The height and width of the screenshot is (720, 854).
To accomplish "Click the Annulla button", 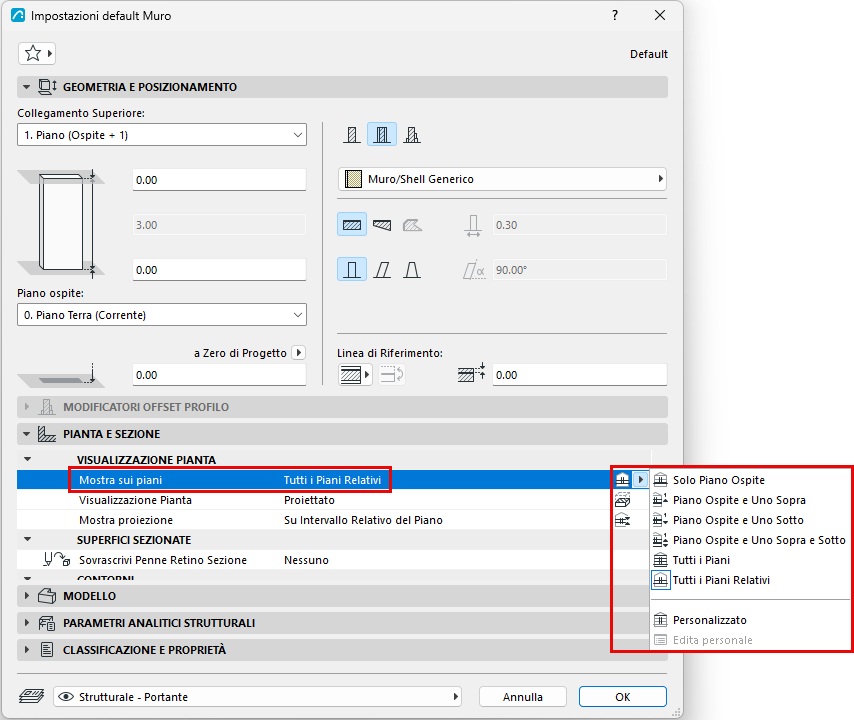I will 523,697.
